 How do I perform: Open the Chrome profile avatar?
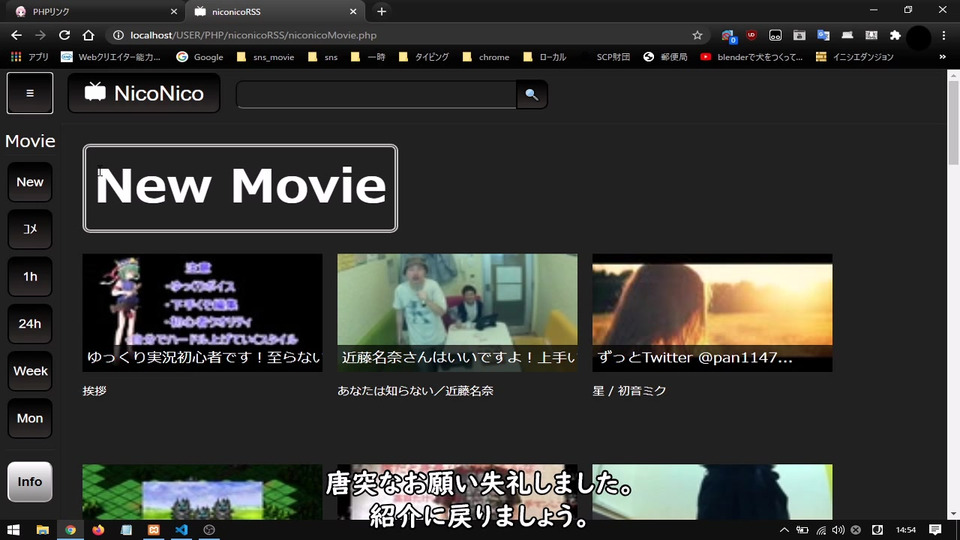click(919, 37)
